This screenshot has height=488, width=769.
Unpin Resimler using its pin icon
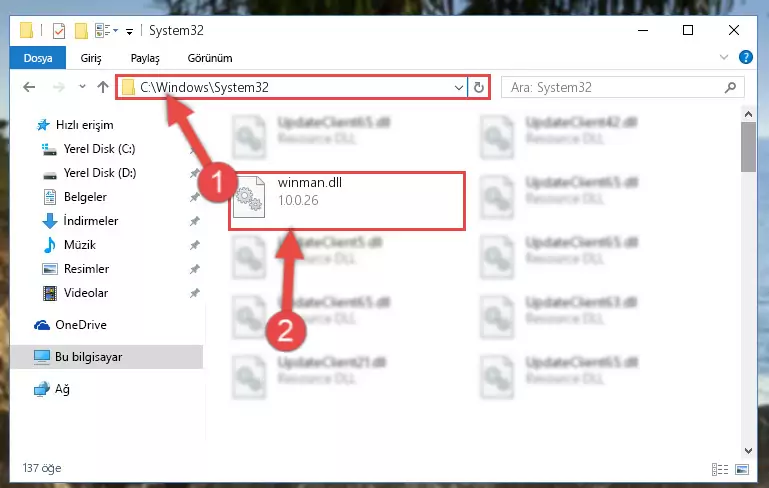pyautogui.click(x=195, y=269)
